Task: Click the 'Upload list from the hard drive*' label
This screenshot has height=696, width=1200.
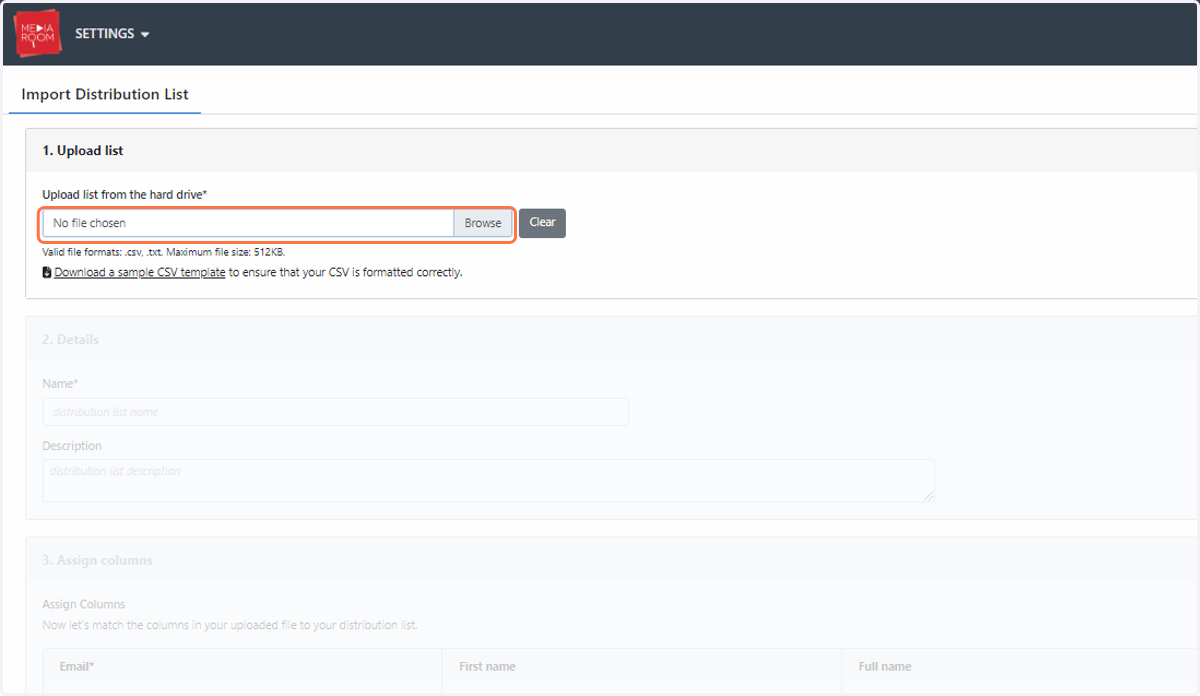Action: tap(125, 194)
